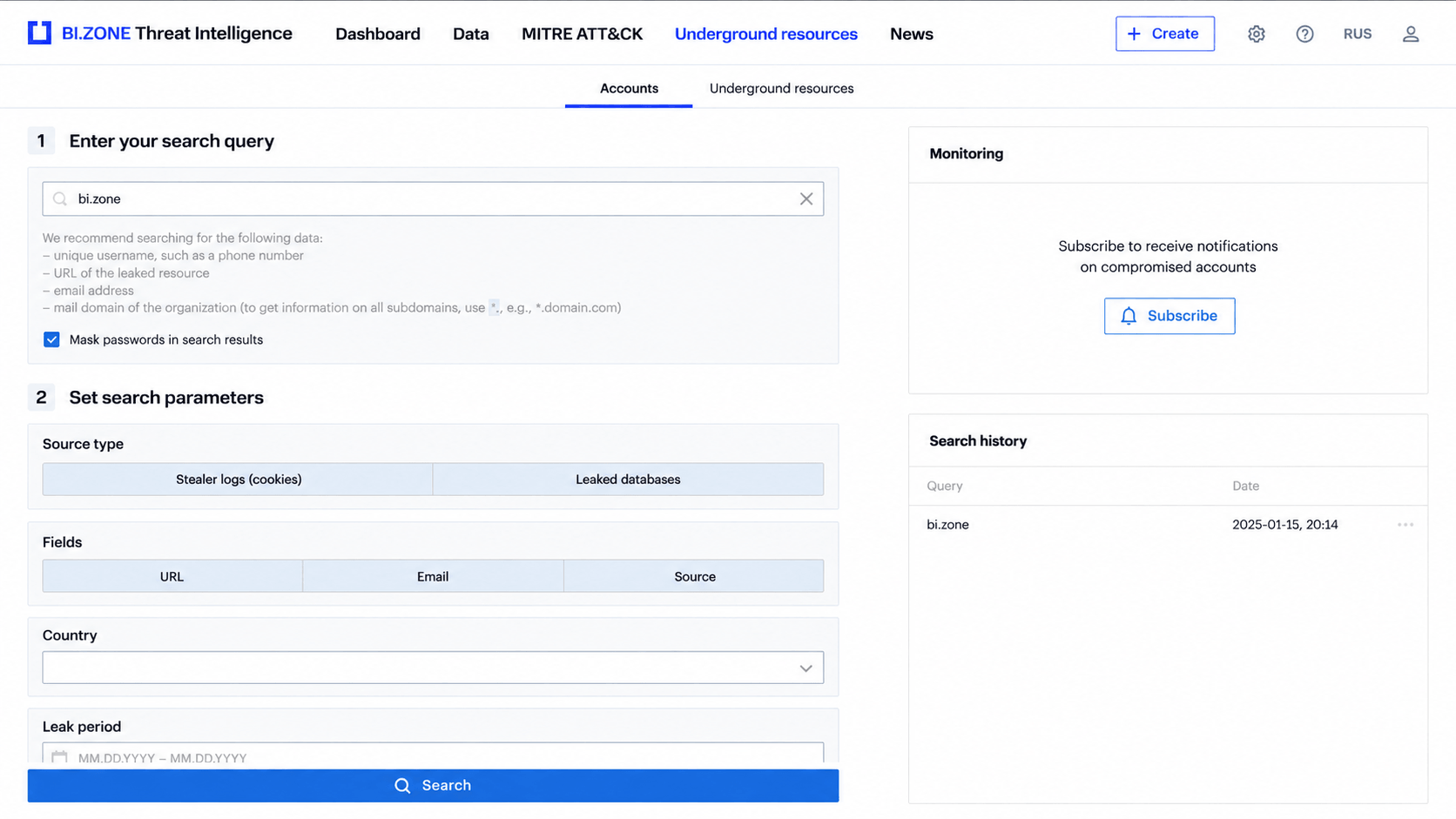1456x819 pixels.
Task: Clear the search query with the X icon
Action: pyautogui.click(x=806, y=199)
